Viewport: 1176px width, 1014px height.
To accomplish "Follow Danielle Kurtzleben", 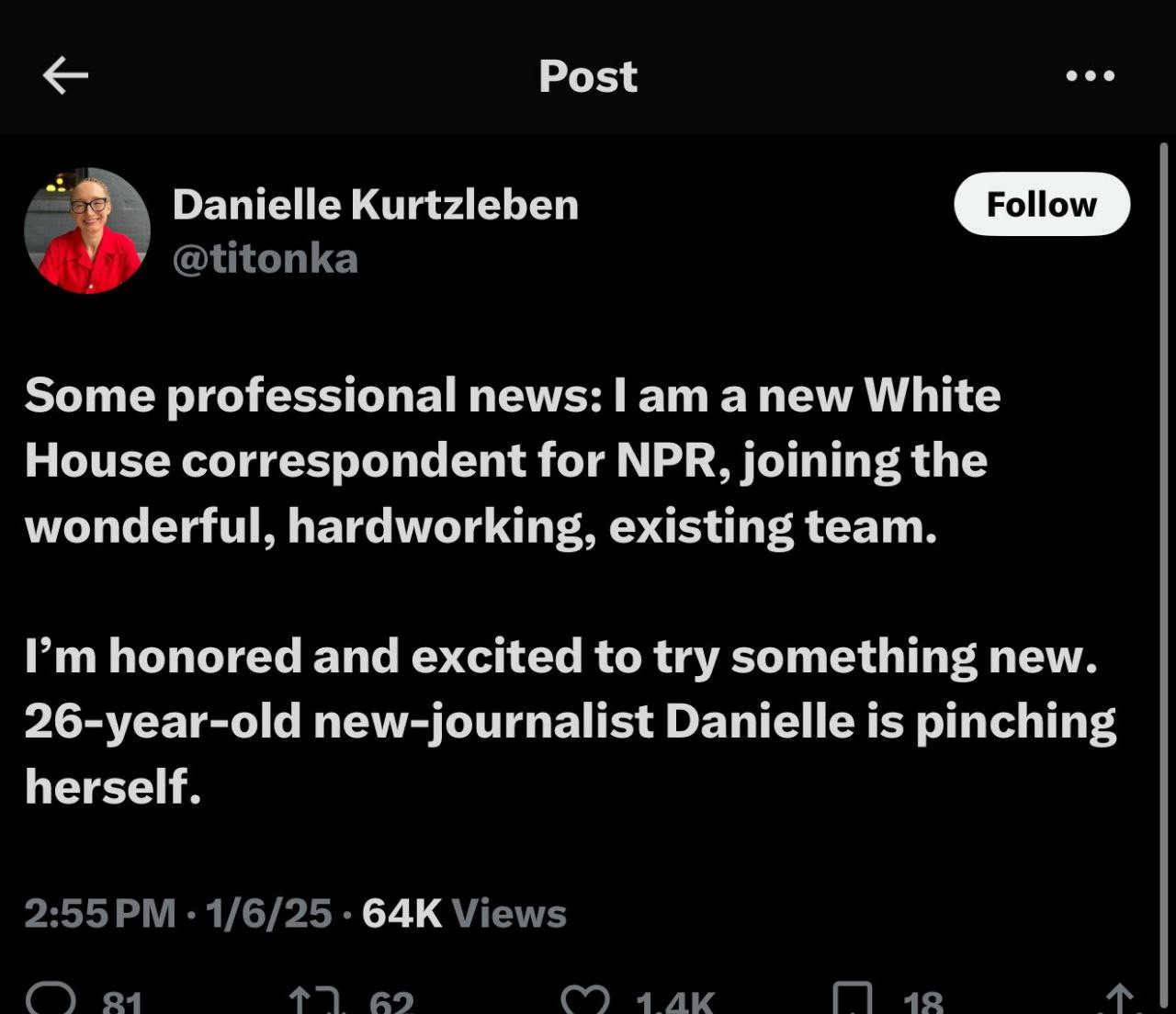I will (1041, 204).
